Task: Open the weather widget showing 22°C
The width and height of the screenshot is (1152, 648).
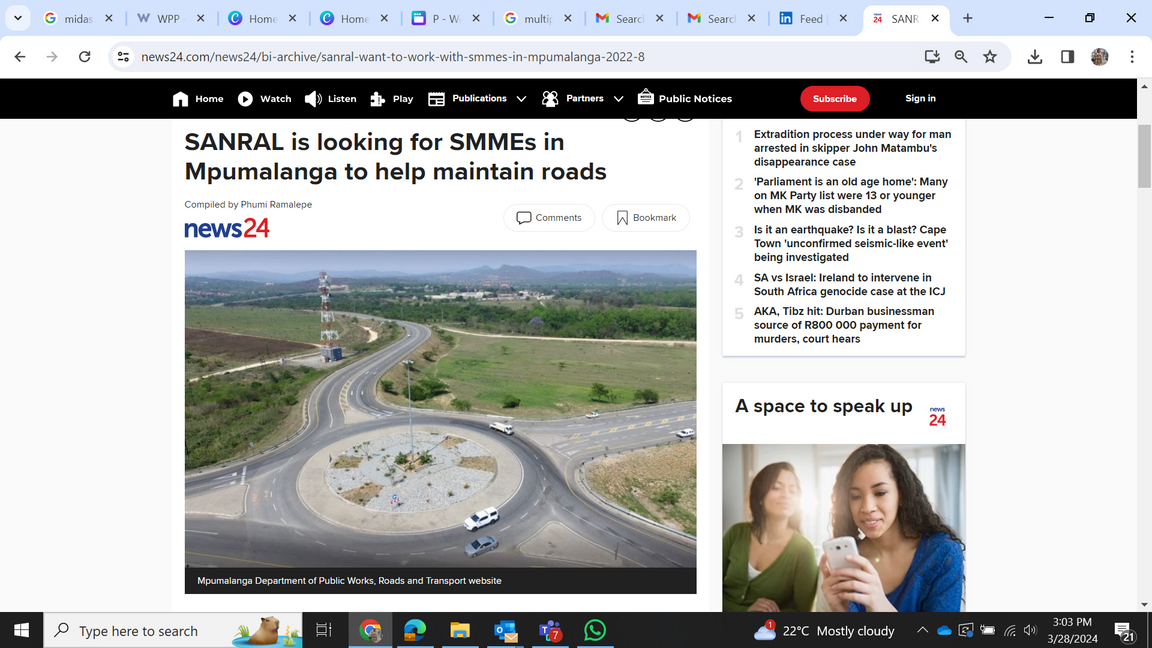Action: pyautogui.click(x=824, y=630)
